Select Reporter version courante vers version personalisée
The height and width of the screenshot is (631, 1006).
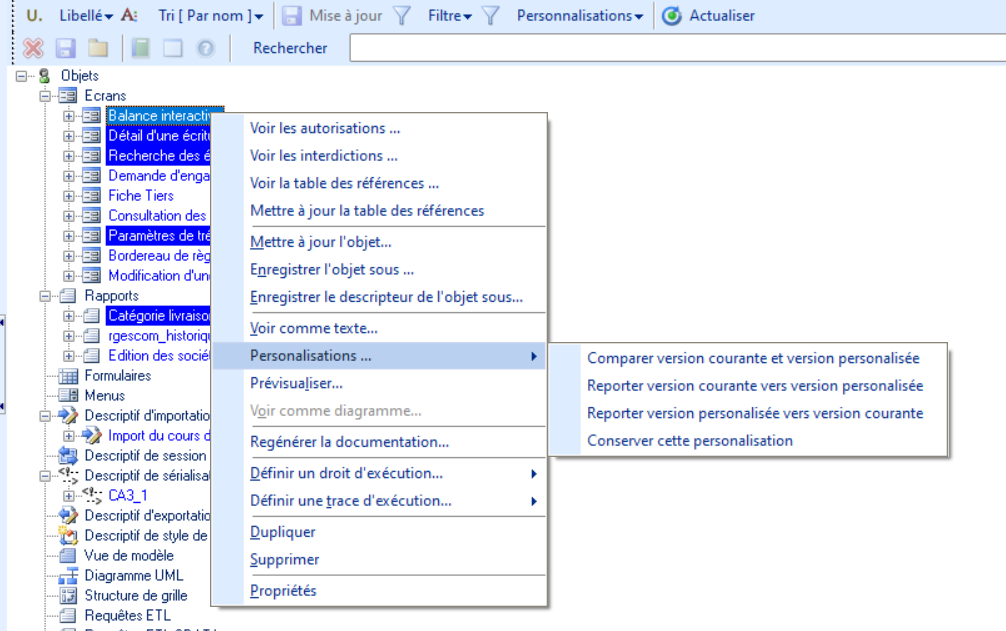748,386
